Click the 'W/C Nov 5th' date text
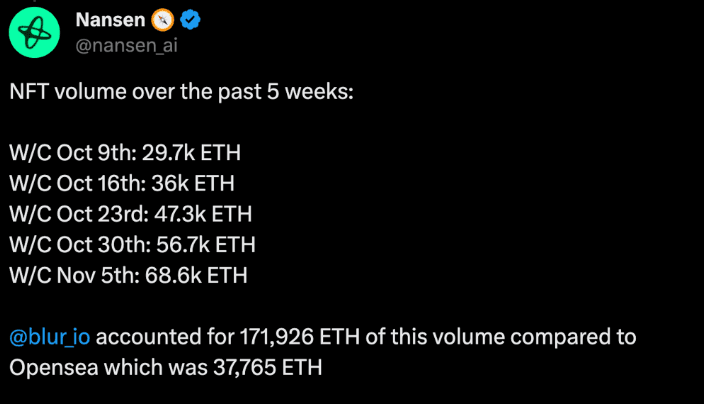Viewport: 704px width, 404px height. (x=74, y=275)
